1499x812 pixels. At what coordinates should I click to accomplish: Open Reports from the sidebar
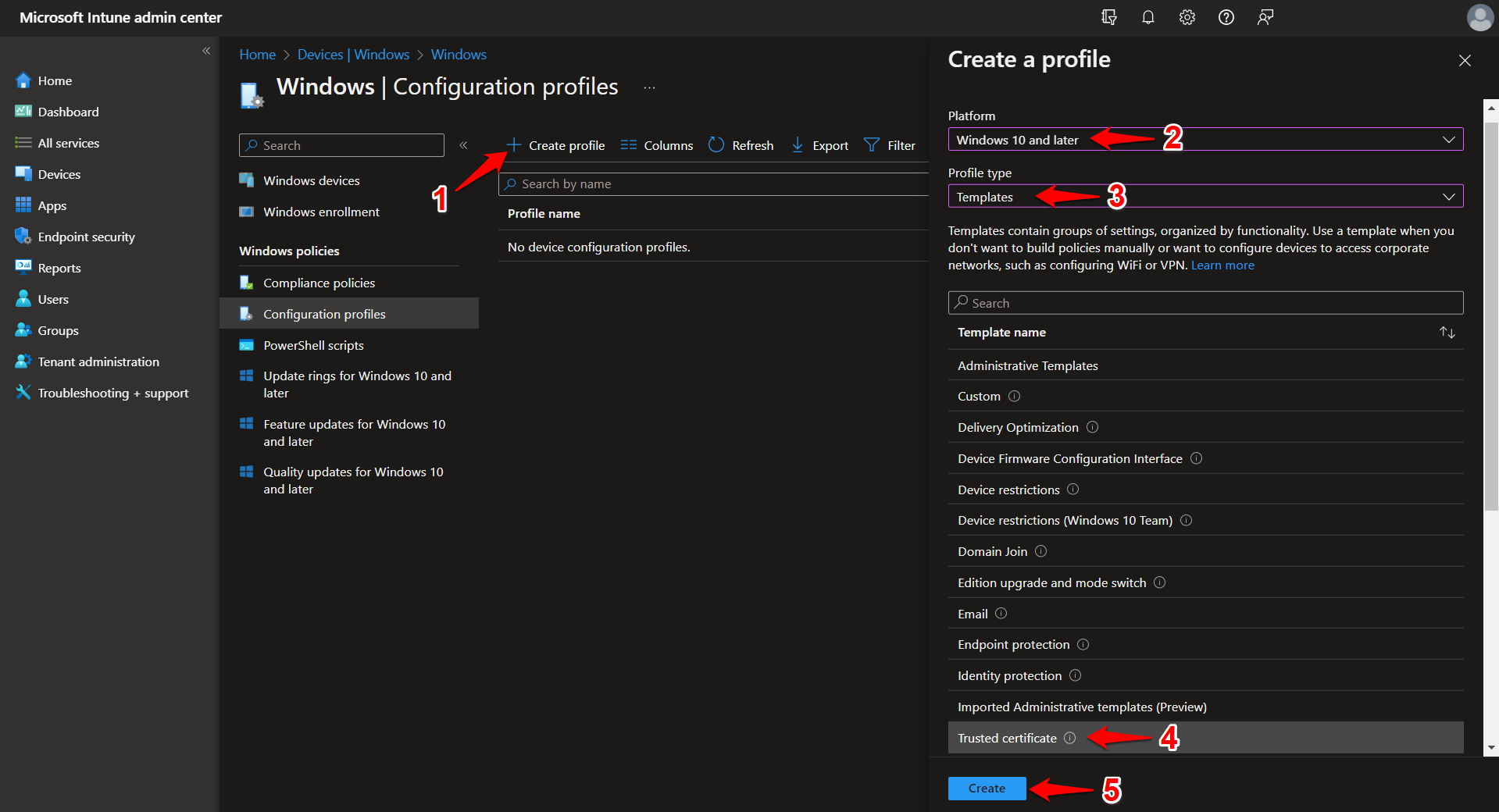[58, 267]
